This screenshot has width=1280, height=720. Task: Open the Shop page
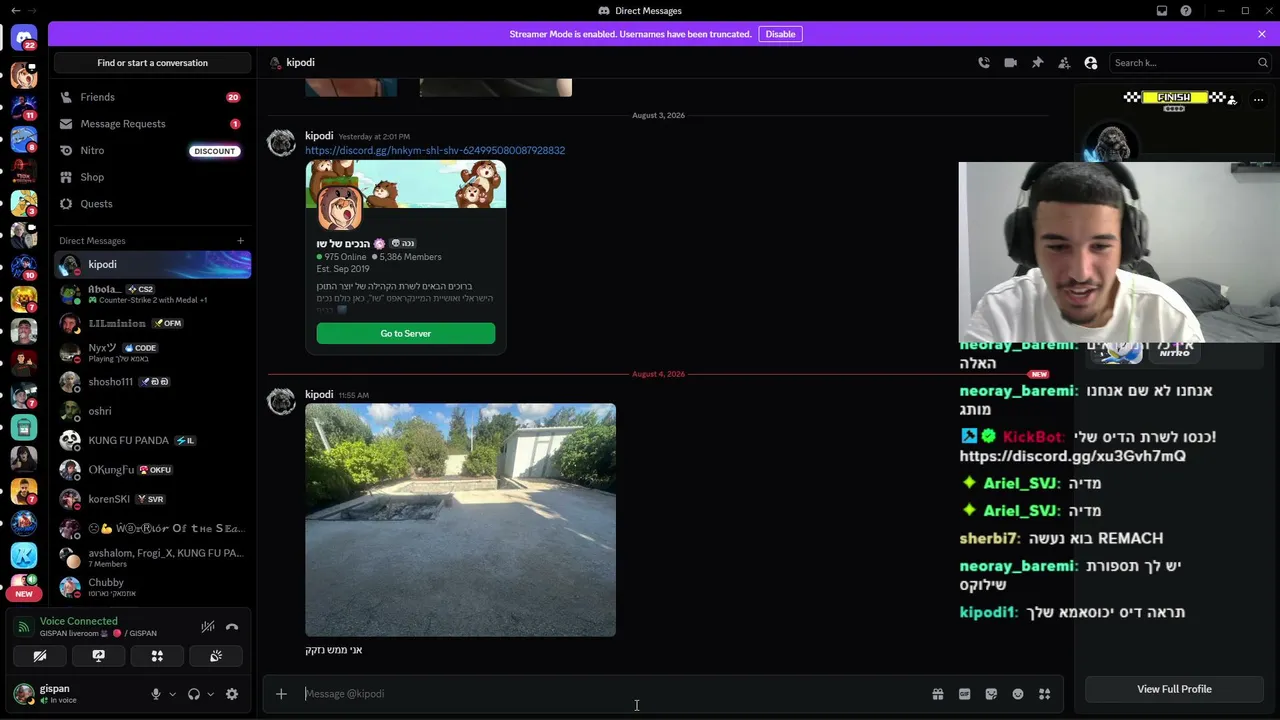tap(152, 177)
